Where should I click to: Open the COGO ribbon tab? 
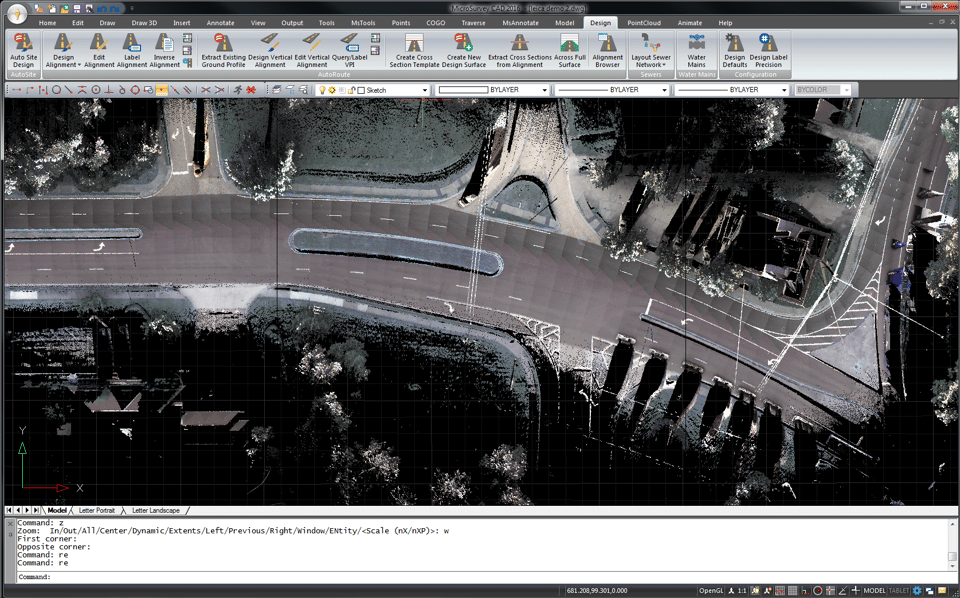(435, 22)
